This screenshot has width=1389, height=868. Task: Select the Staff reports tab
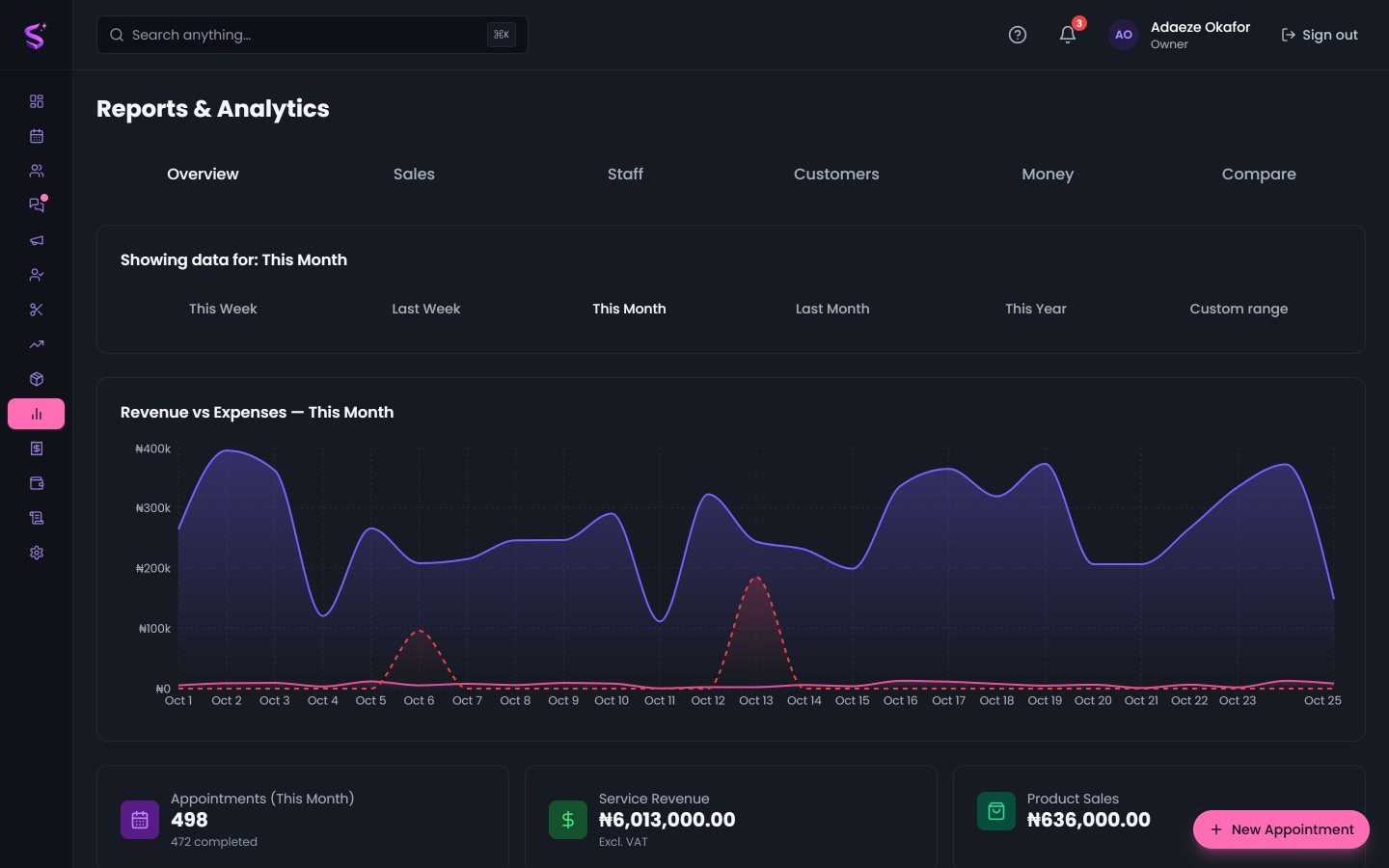(x=625, y=174)
